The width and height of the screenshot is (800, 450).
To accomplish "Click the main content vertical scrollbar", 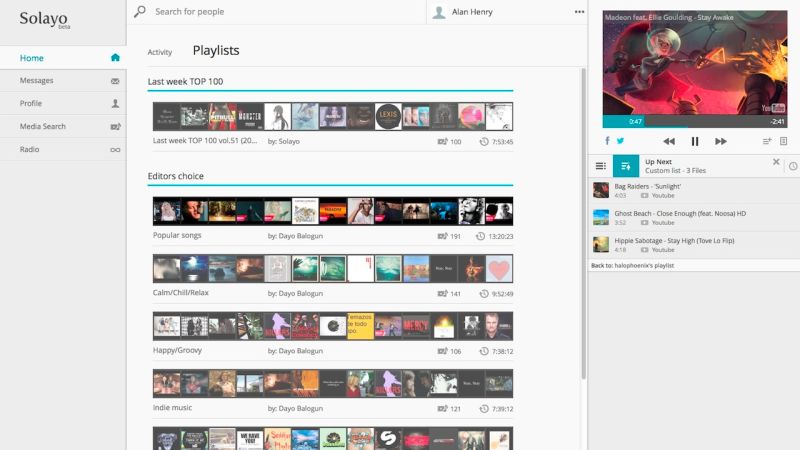I will (584, 223).
